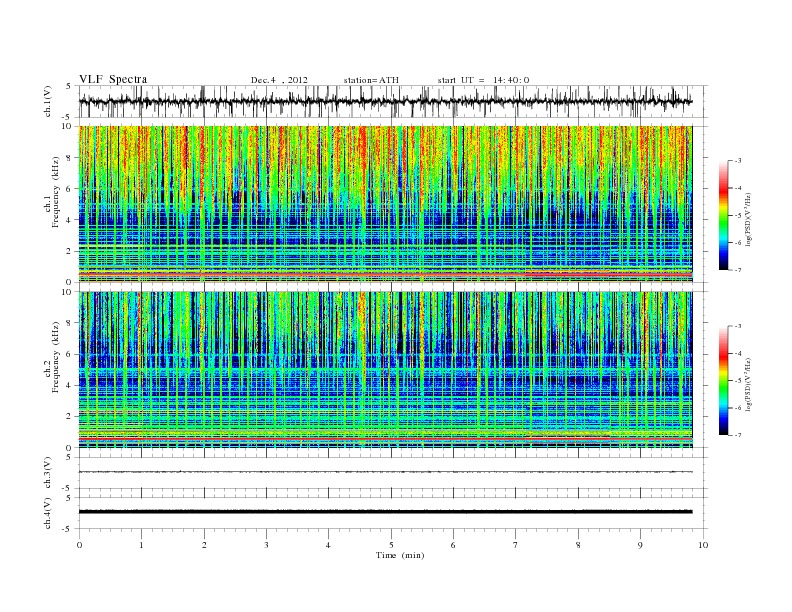Click the "4" tick on the time axis
This screenshot has width=792, height=612.
(328, 545)
